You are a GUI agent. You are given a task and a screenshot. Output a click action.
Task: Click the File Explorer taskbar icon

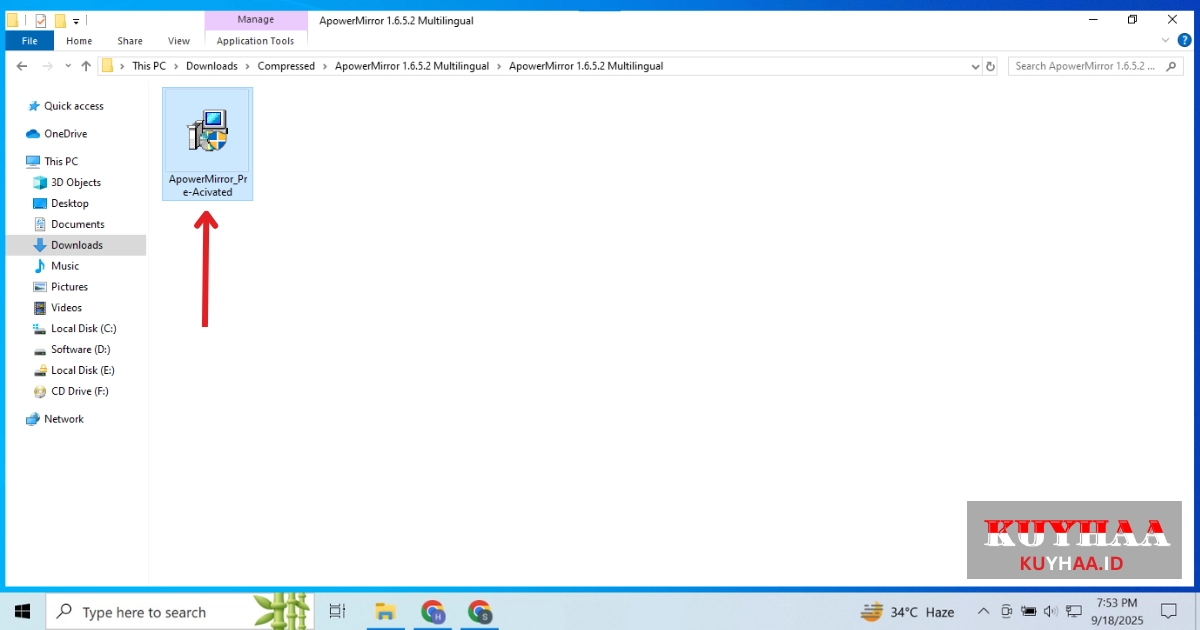point(385,611)
